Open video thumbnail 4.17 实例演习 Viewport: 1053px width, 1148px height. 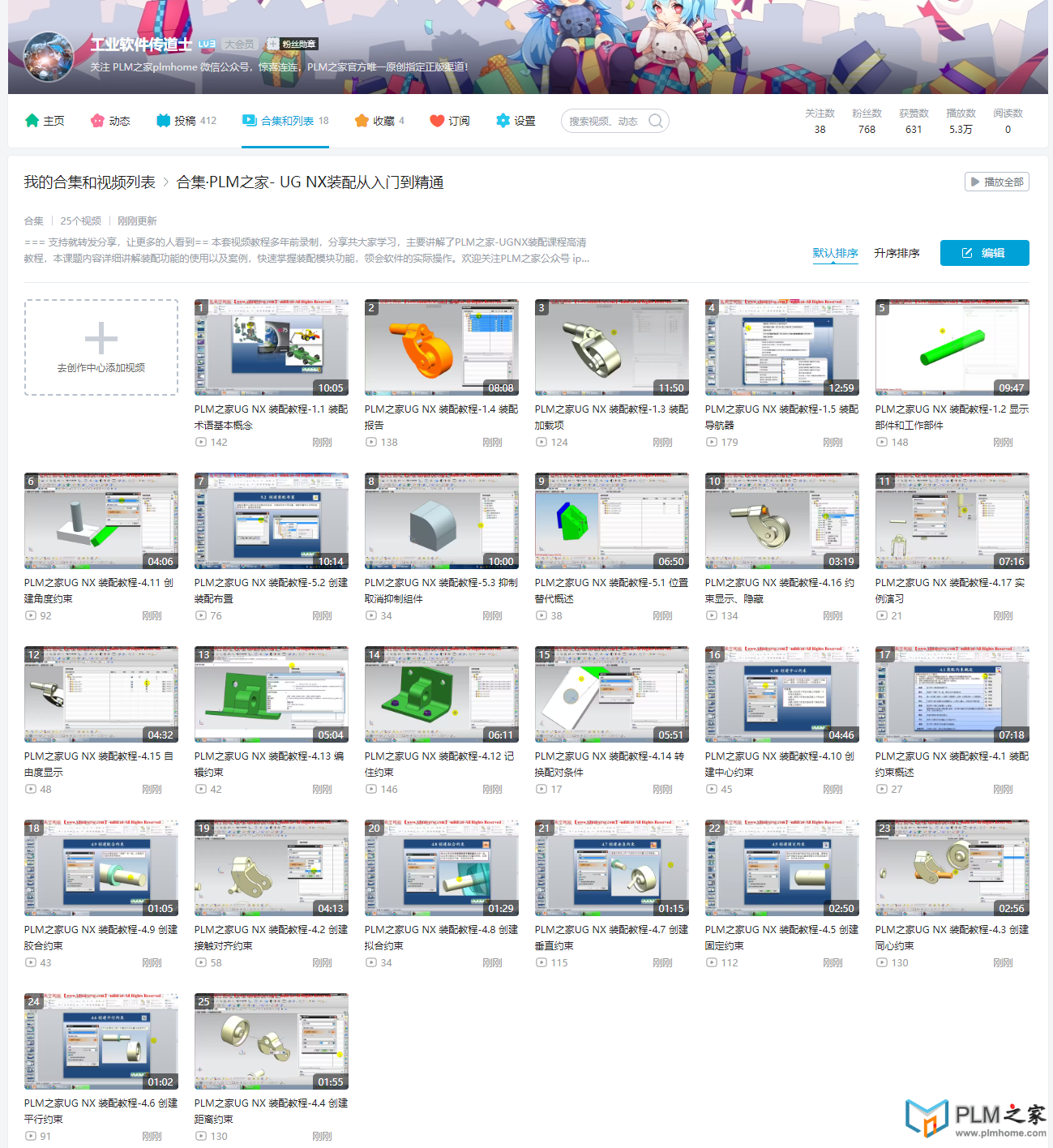952,520
